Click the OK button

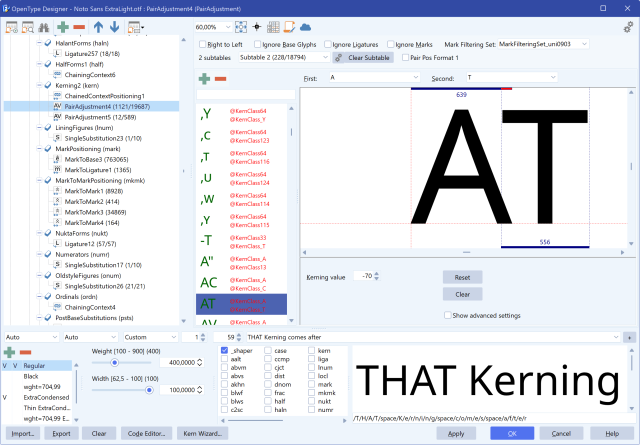[x=512, y=434]
